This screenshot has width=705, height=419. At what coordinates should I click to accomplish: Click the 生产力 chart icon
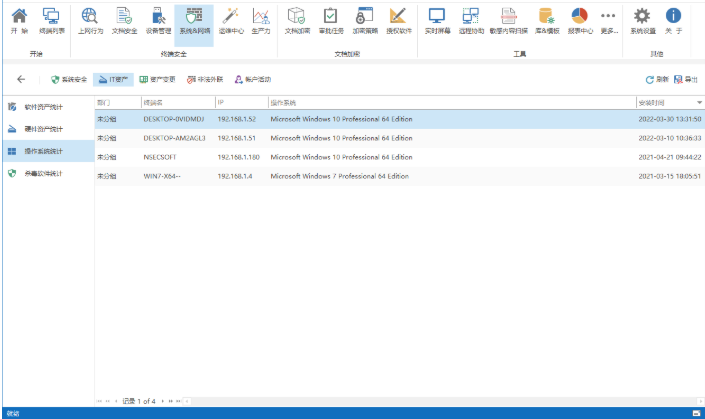[x=260, y=21]
